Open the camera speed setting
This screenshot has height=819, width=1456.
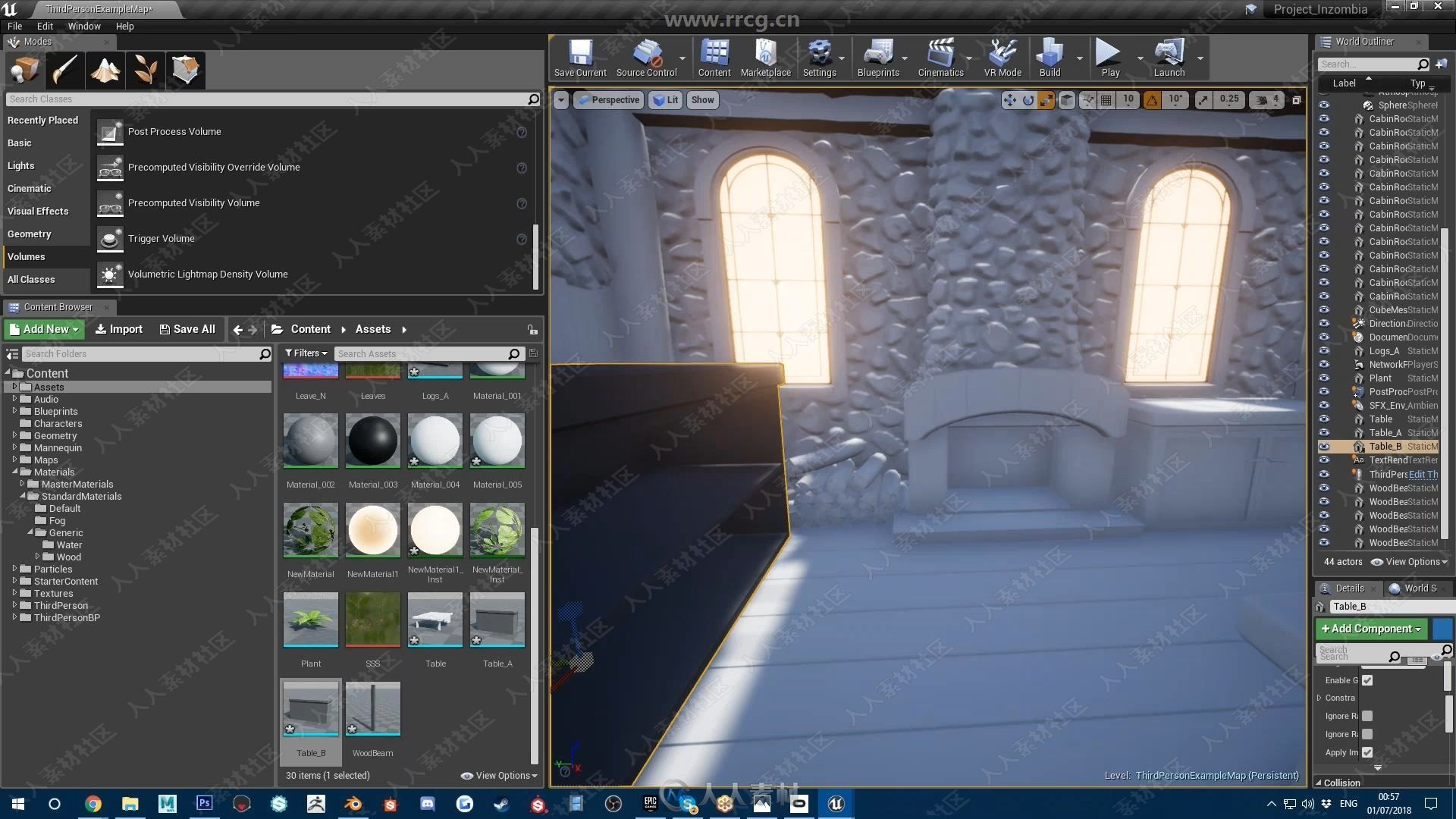coord(1267,100)
